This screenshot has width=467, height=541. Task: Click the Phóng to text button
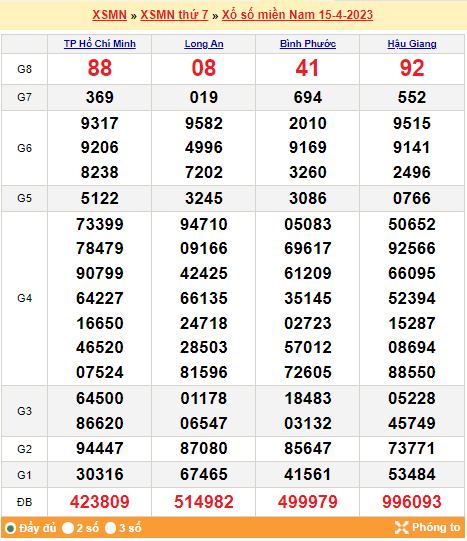click(x=436, y=528)
